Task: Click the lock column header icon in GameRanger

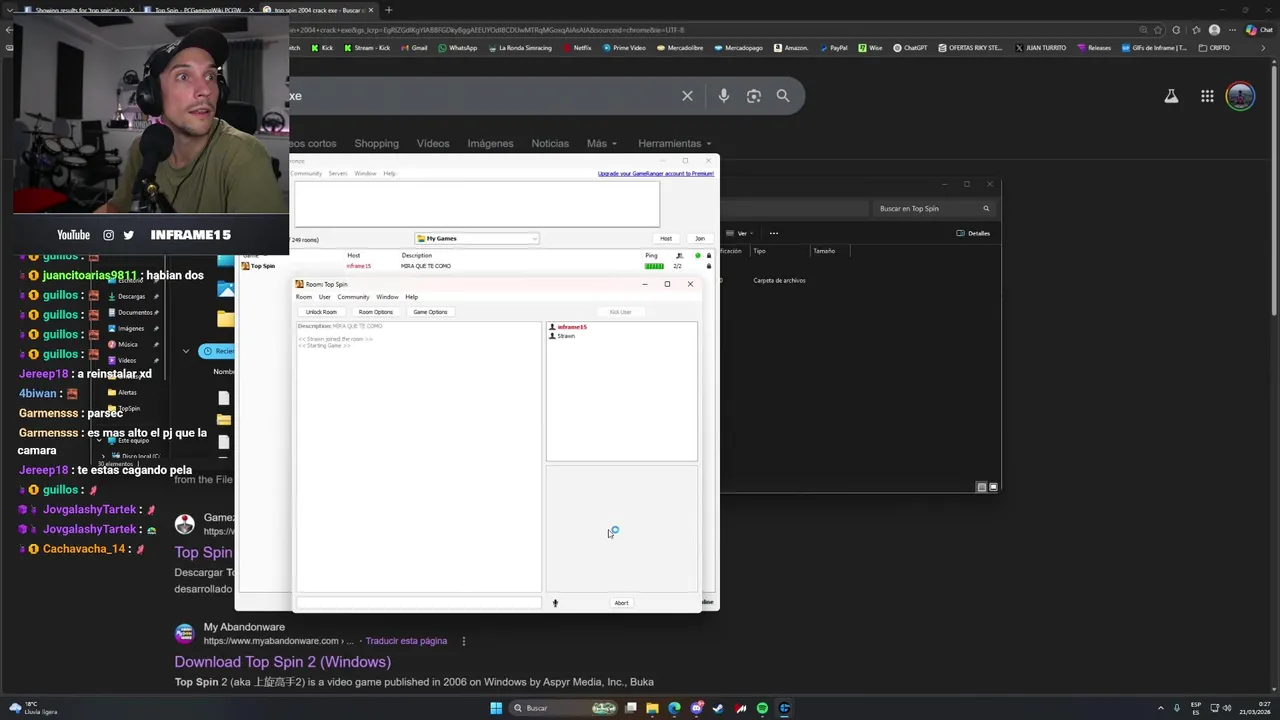Action: (x=709, y=256)
